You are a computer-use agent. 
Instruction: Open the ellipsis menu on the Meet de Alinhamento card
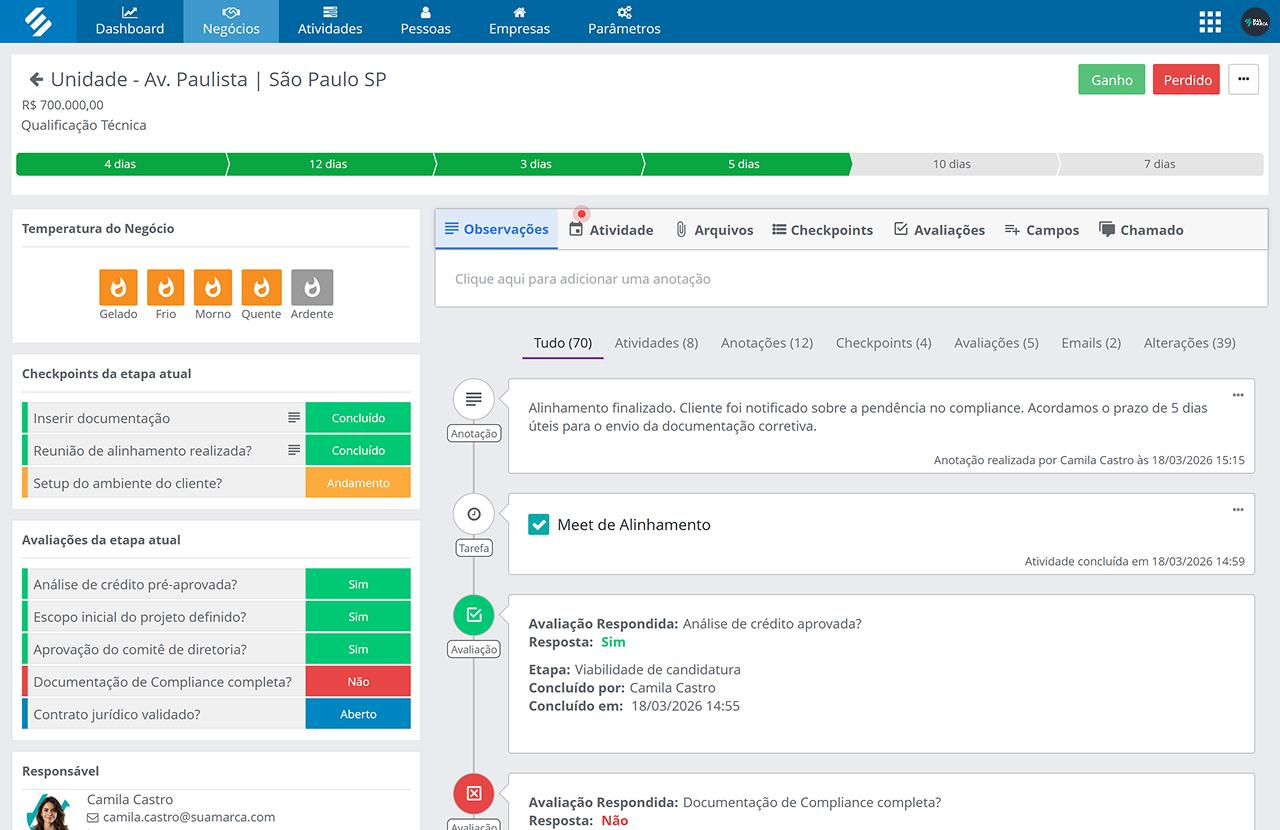tap(1238, 510)
